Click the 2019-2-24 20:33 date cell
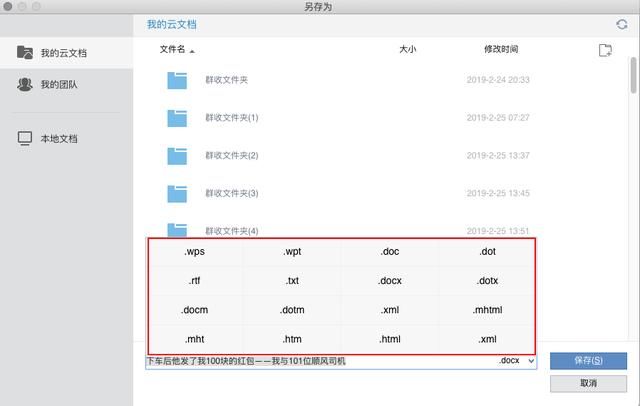640x406 pixels. coord(498,80)
